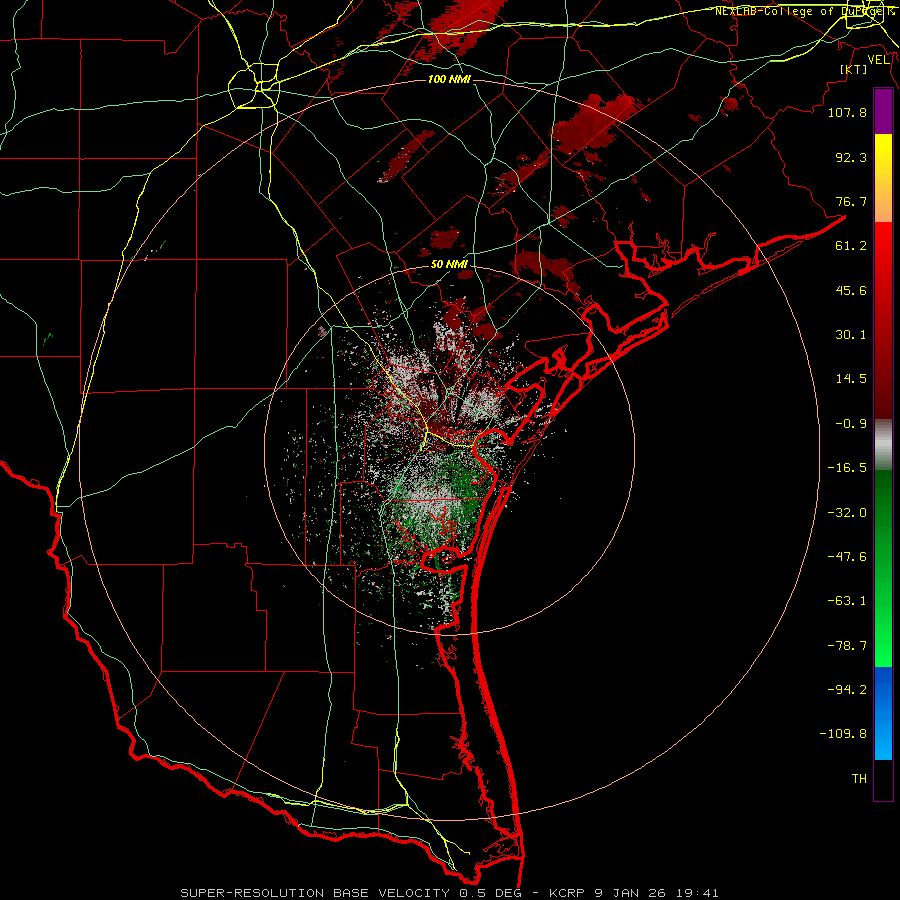Click the Super-Resolution Base Velocity caption text
Image resolution: width=900 pixels, height=900 pixels.
[449, 893]
